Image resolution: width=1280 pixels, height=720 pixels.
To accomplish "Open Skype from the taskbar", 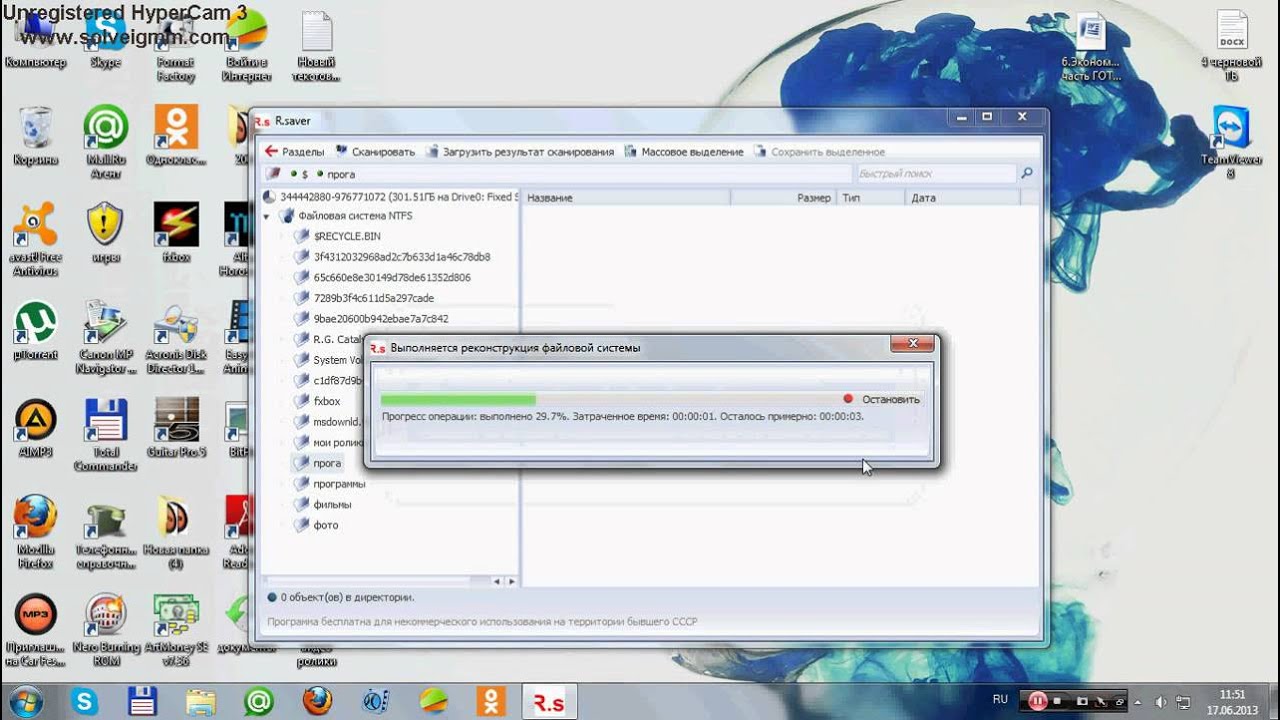I will pyautogui.click(x=83, y=701).
